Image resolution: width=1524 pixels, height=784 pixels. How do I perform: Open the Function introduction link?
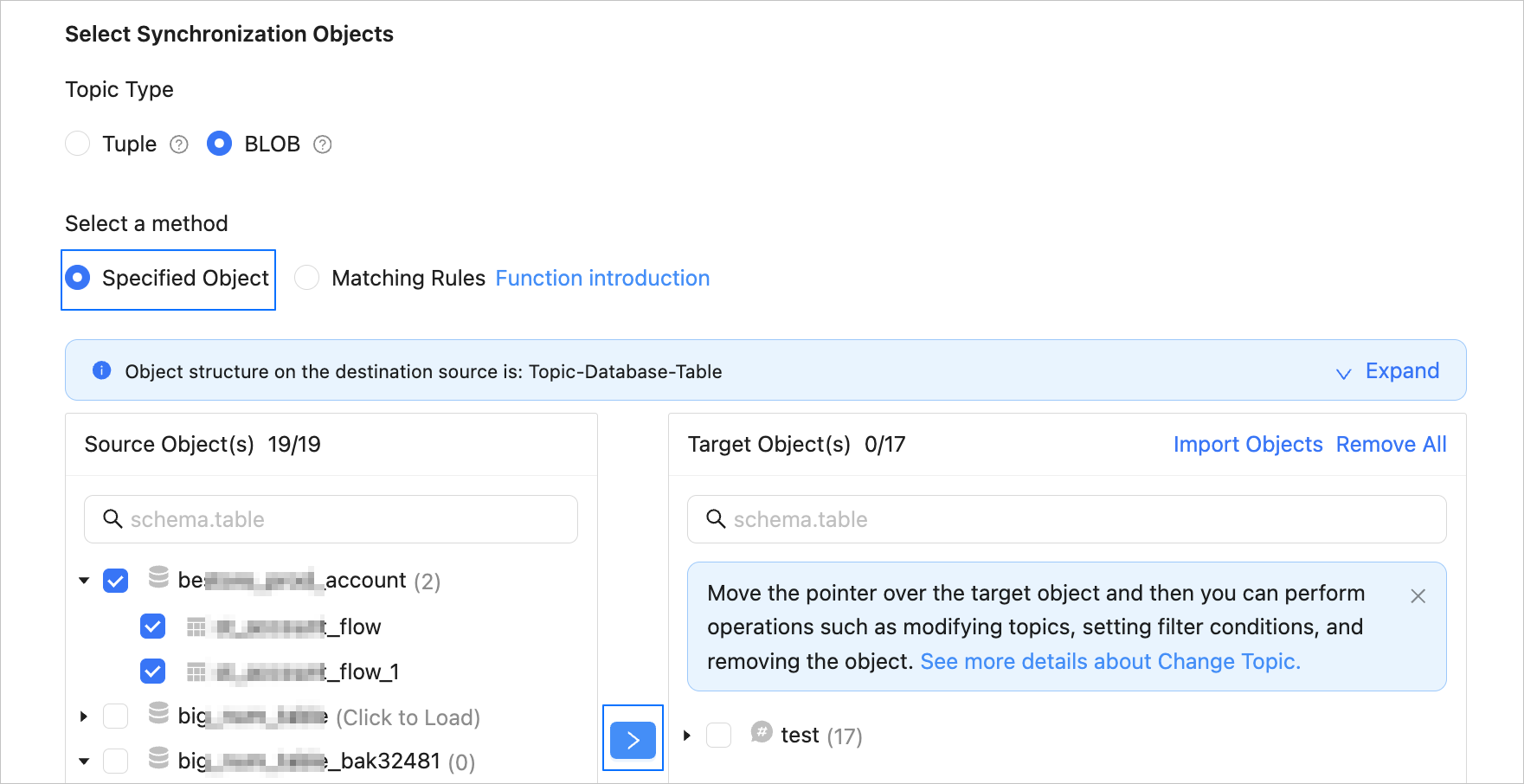click(602, 278)
